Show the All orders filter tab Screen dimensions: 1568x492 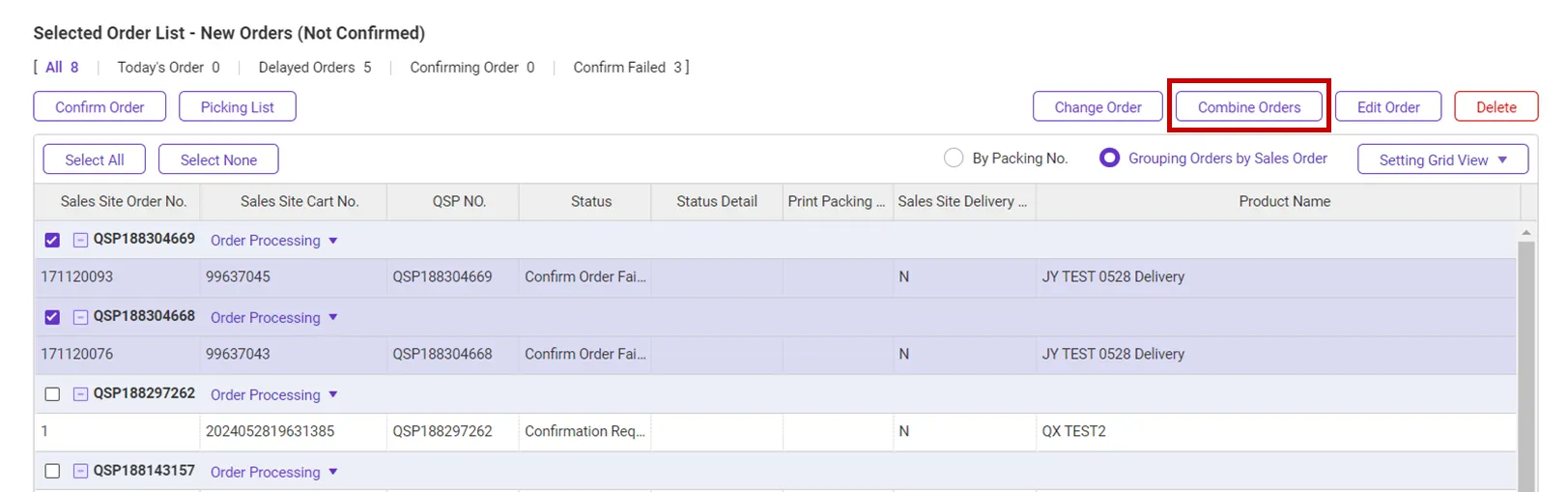point(62,68)
